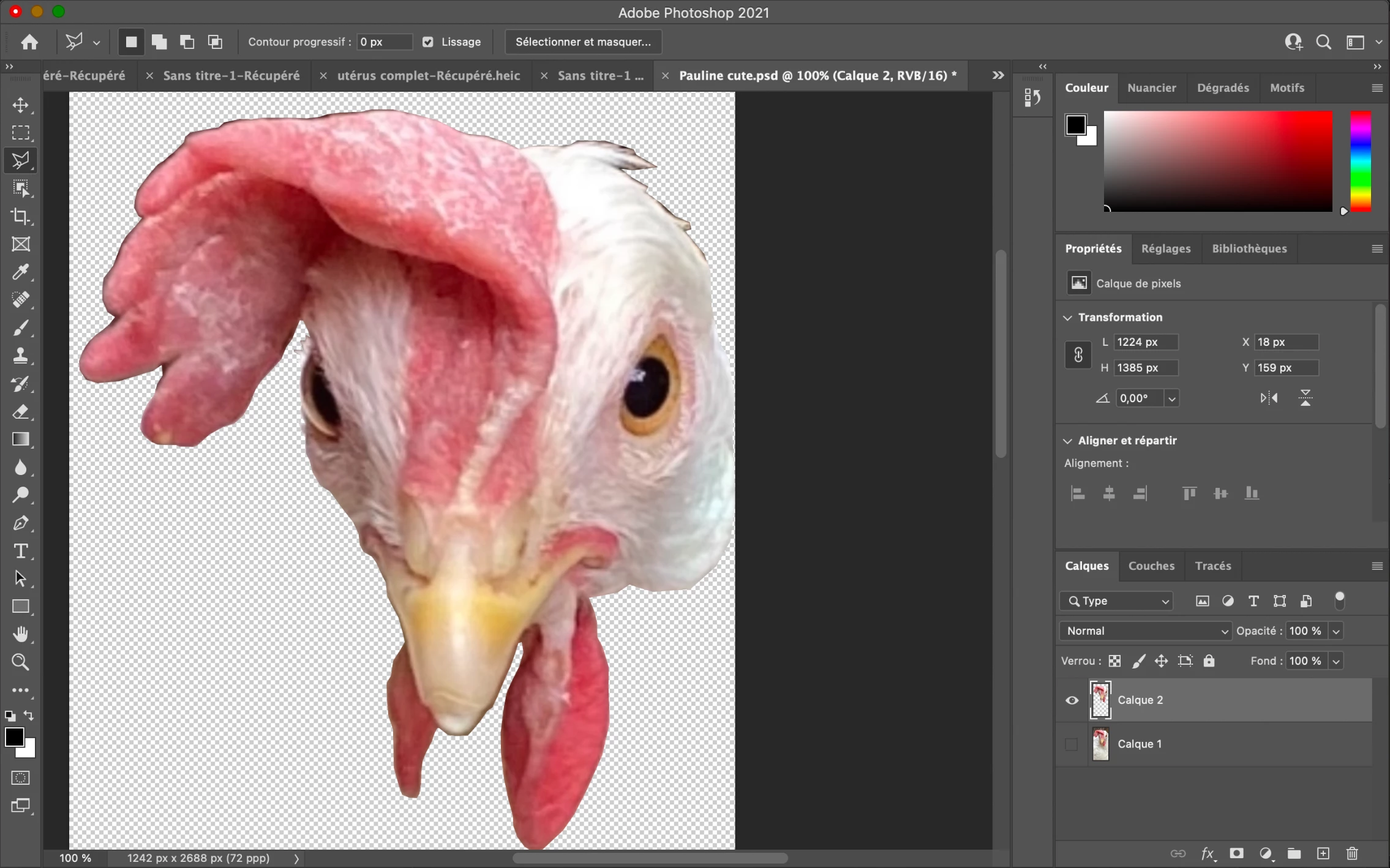Select the Horizontal Type tool

click(20, 551)
